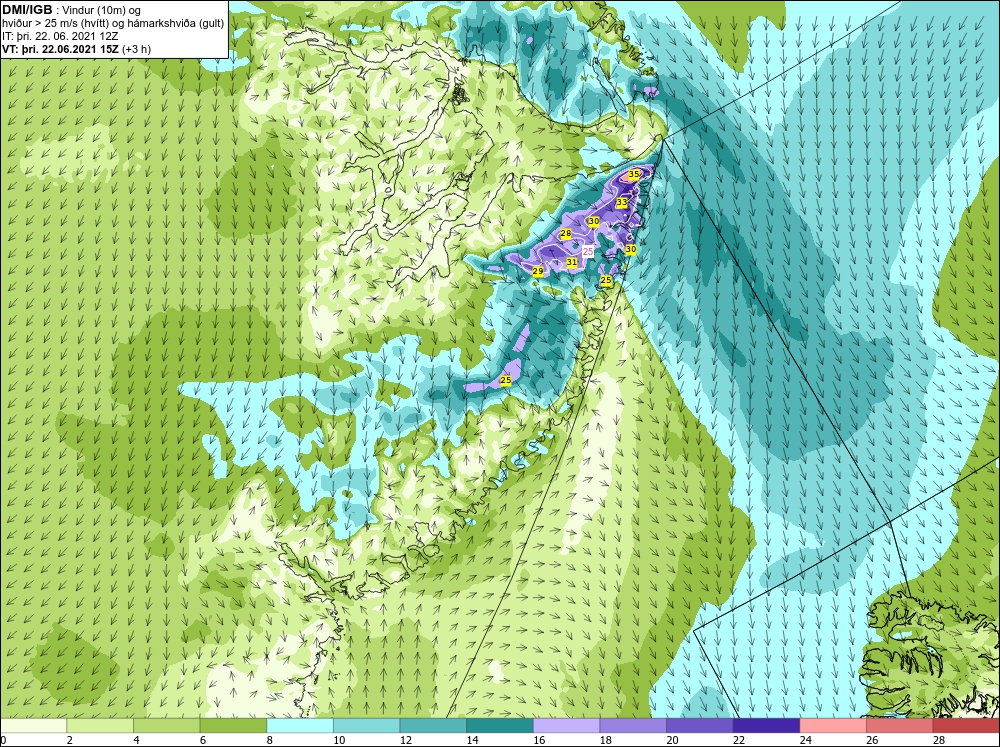The image size is (1000, 747).
Task: Click the yellow 29 gust label
Action: [538, 272]
